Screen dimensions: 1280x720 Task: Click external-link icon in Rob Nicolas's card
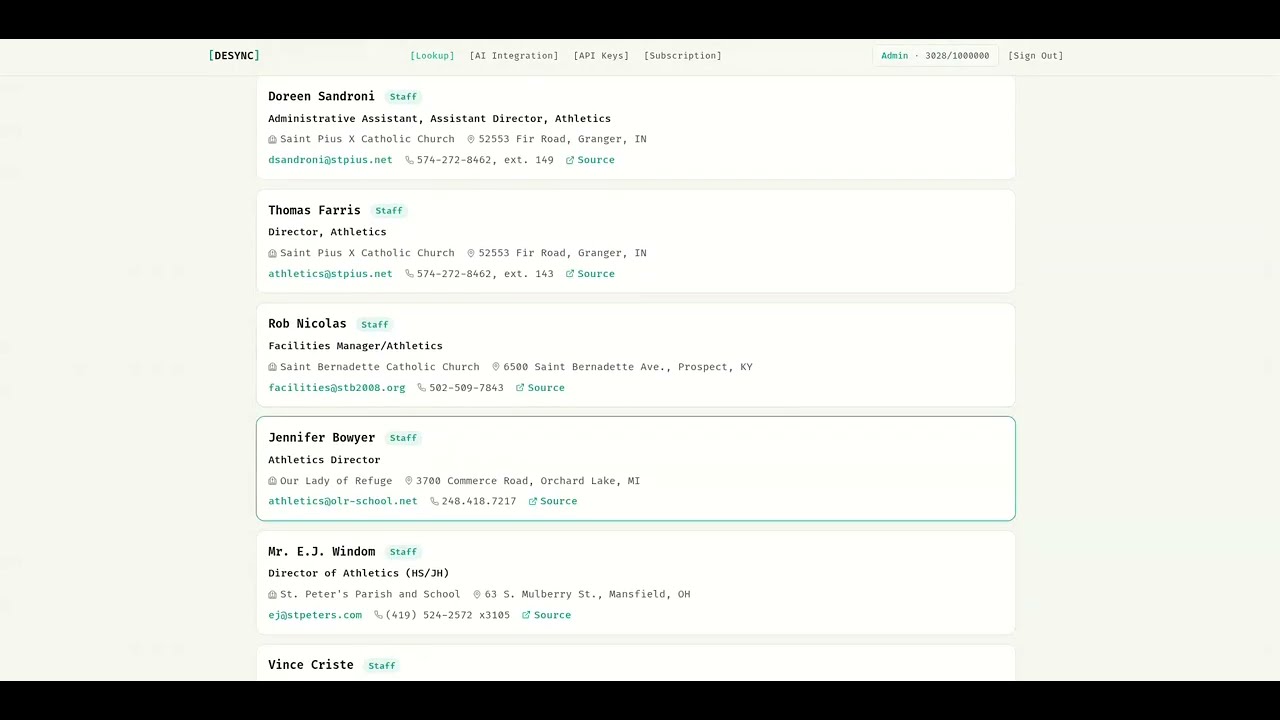pos(520,388)
